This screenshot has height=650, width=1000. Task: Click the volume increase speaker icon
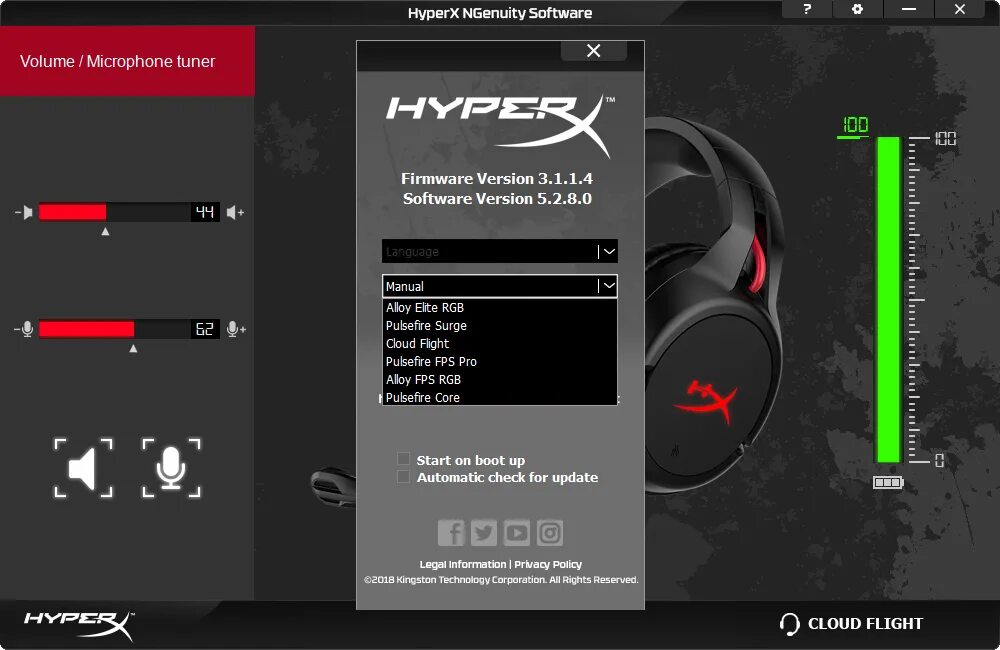(235, 212)
